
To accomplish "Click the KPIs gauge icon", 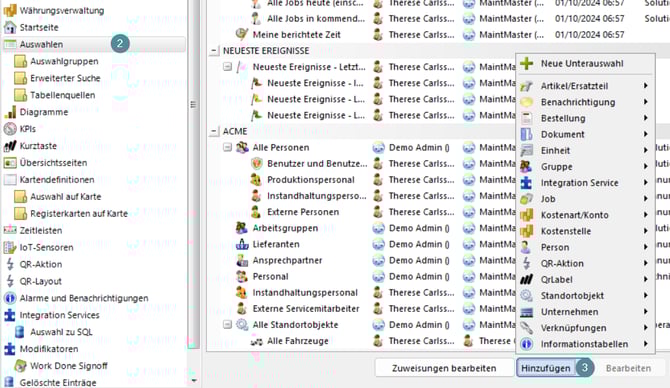I will [x=10, y=129].
